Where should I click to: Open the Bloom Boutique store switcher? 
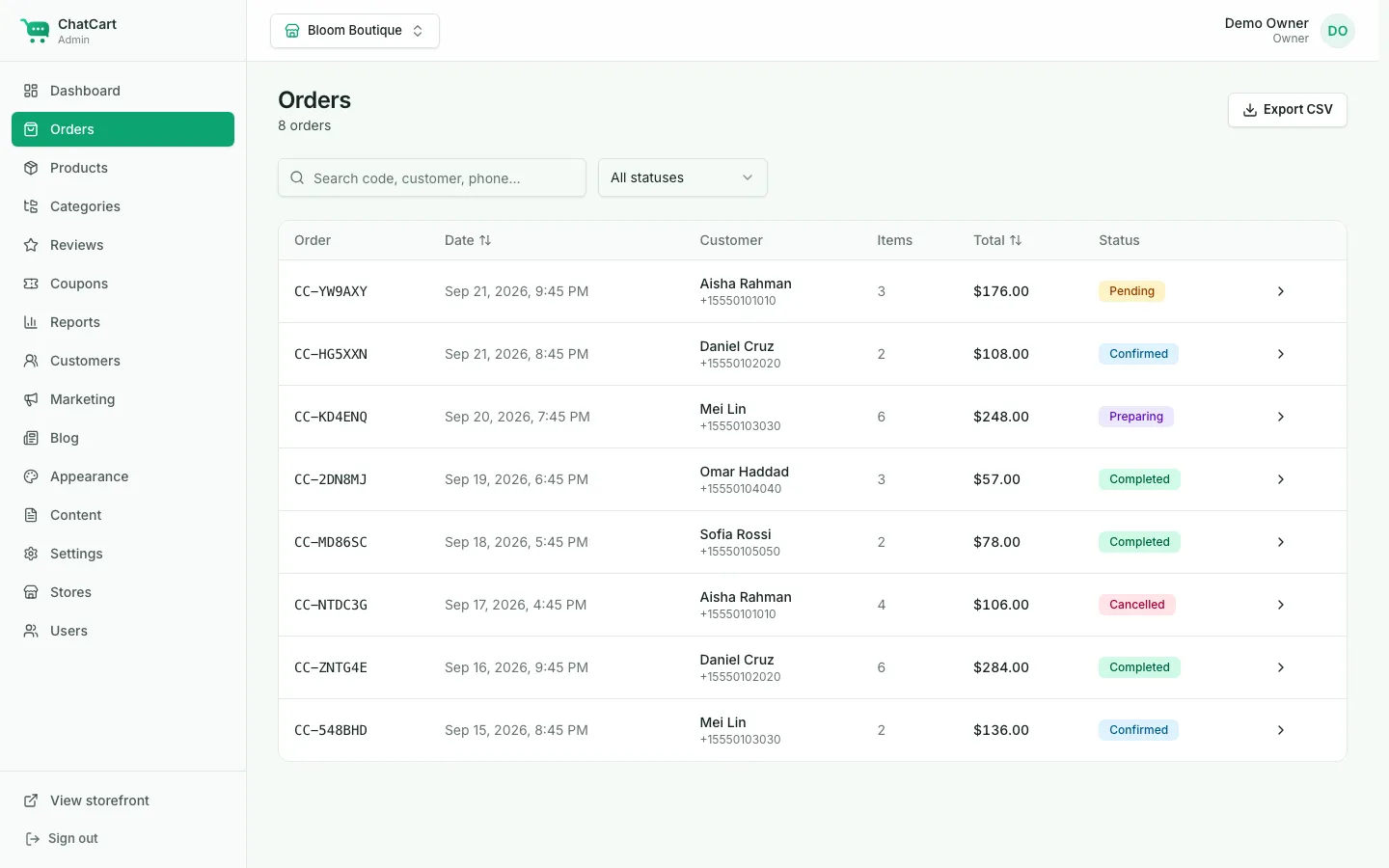(x=355, y=31)
